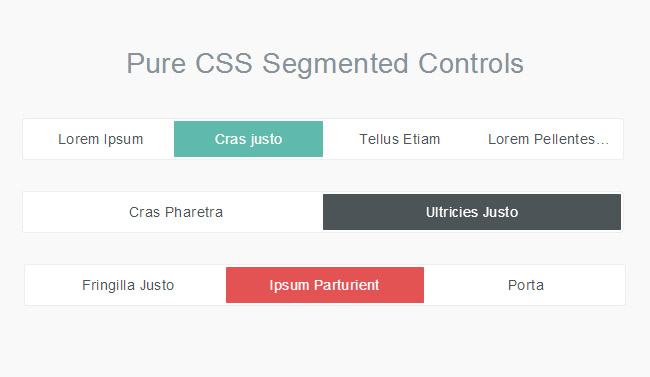Screen dimensions: 650x377
Task: Click the word Pure in the heading
Action: 156,63
